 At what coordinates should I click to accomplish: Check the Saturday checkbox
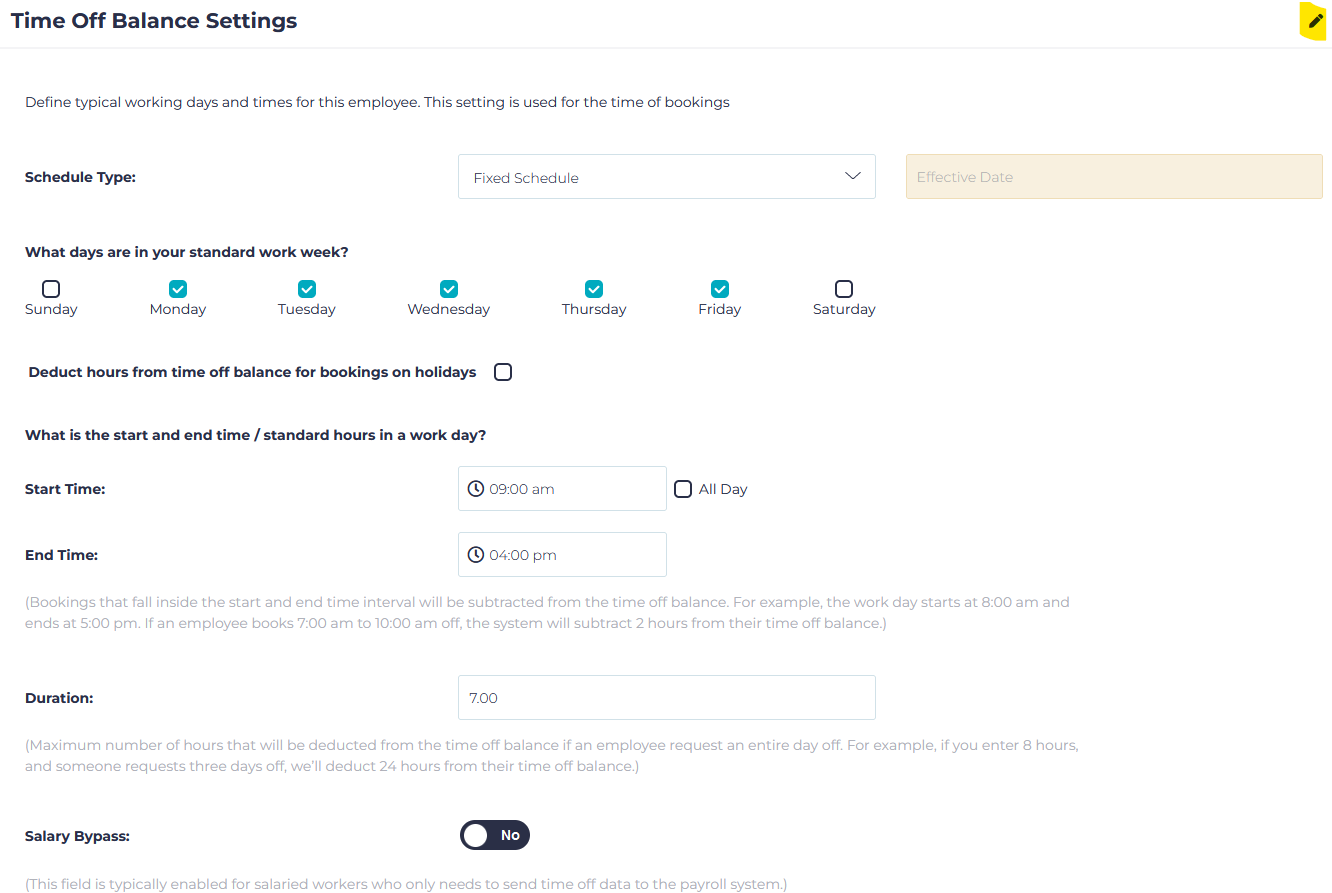[x=843, y=289]
